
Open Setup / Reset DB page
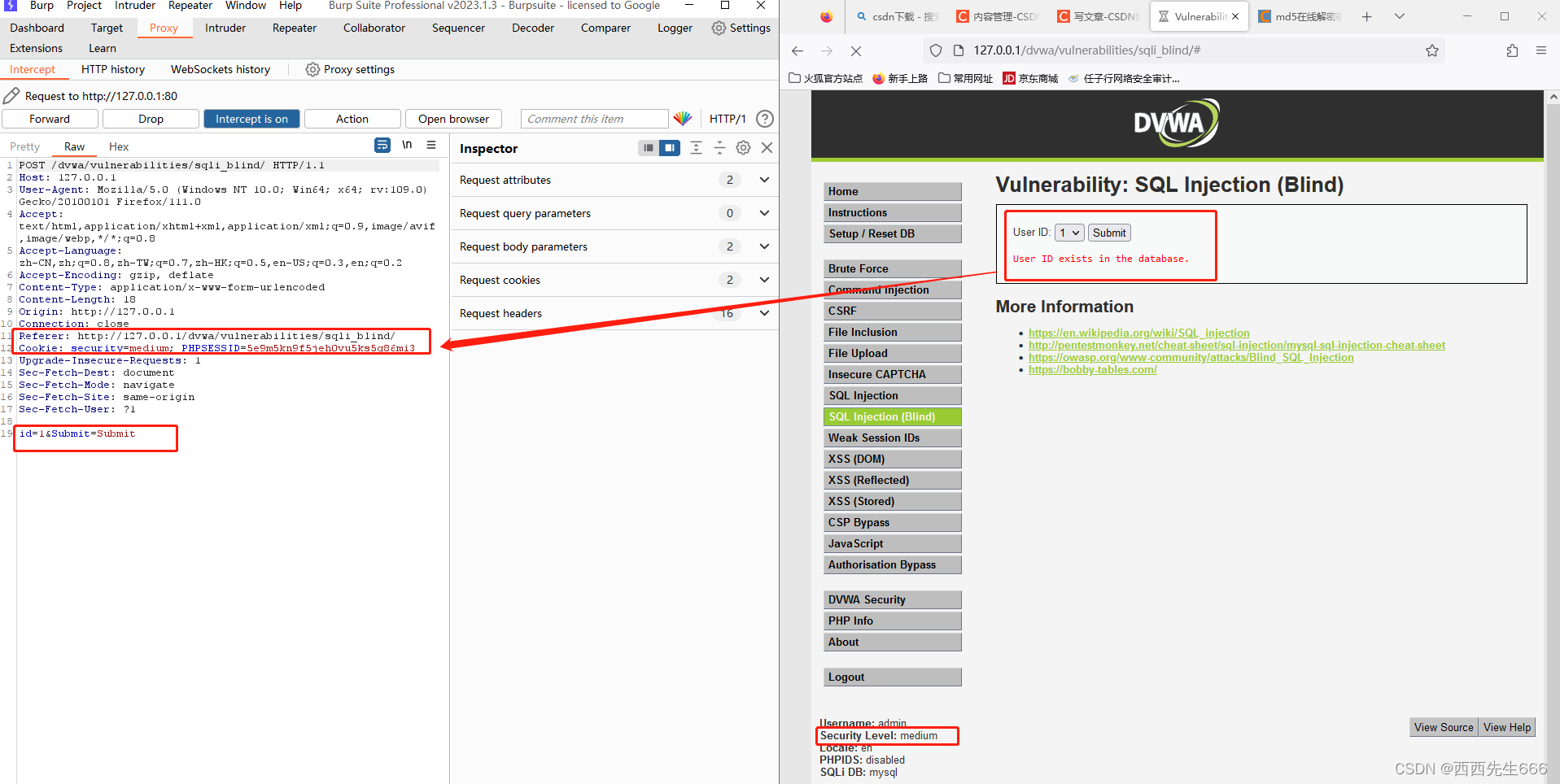[893, 233]
